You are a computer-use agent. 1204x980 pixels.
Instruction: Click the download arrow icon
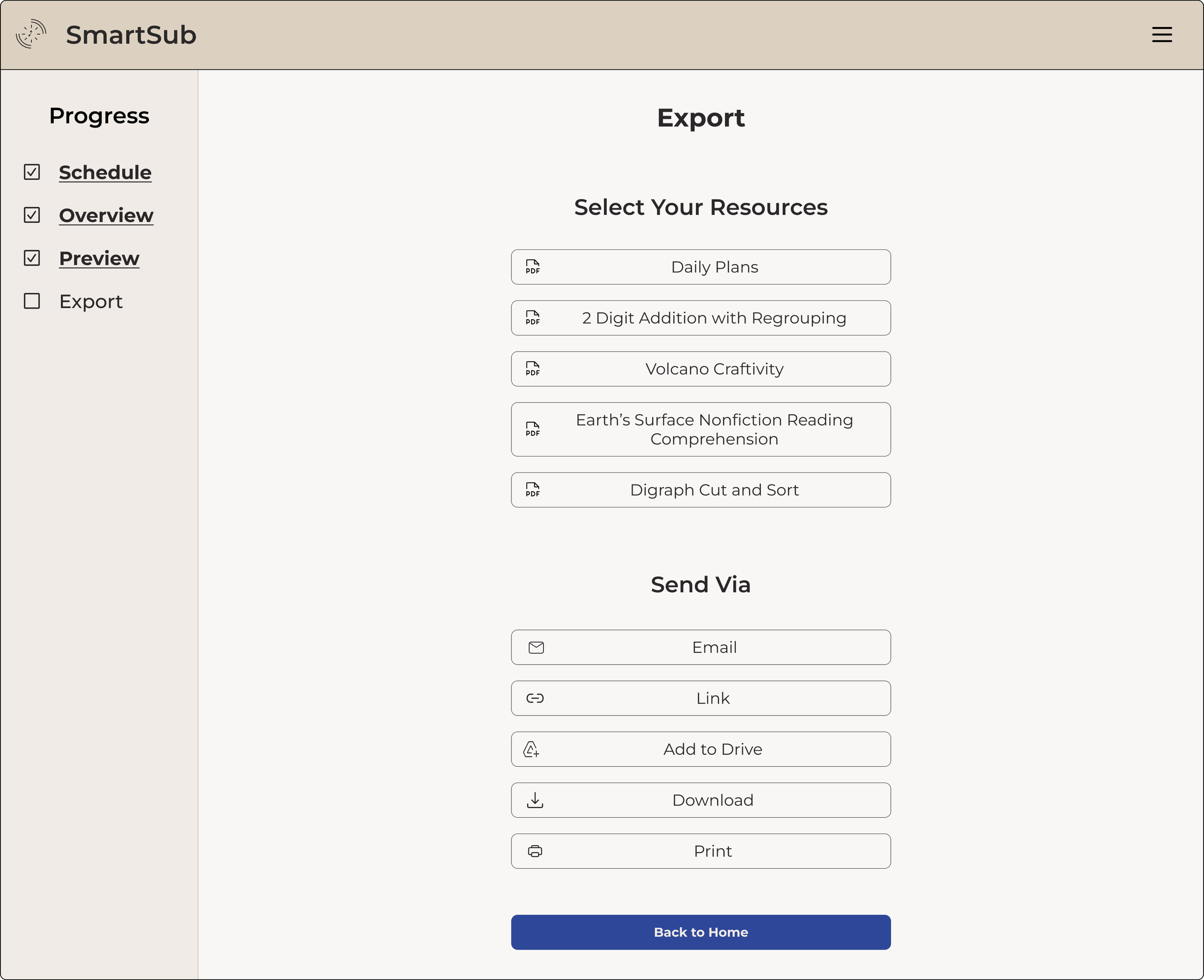click(x=535, y=800)
